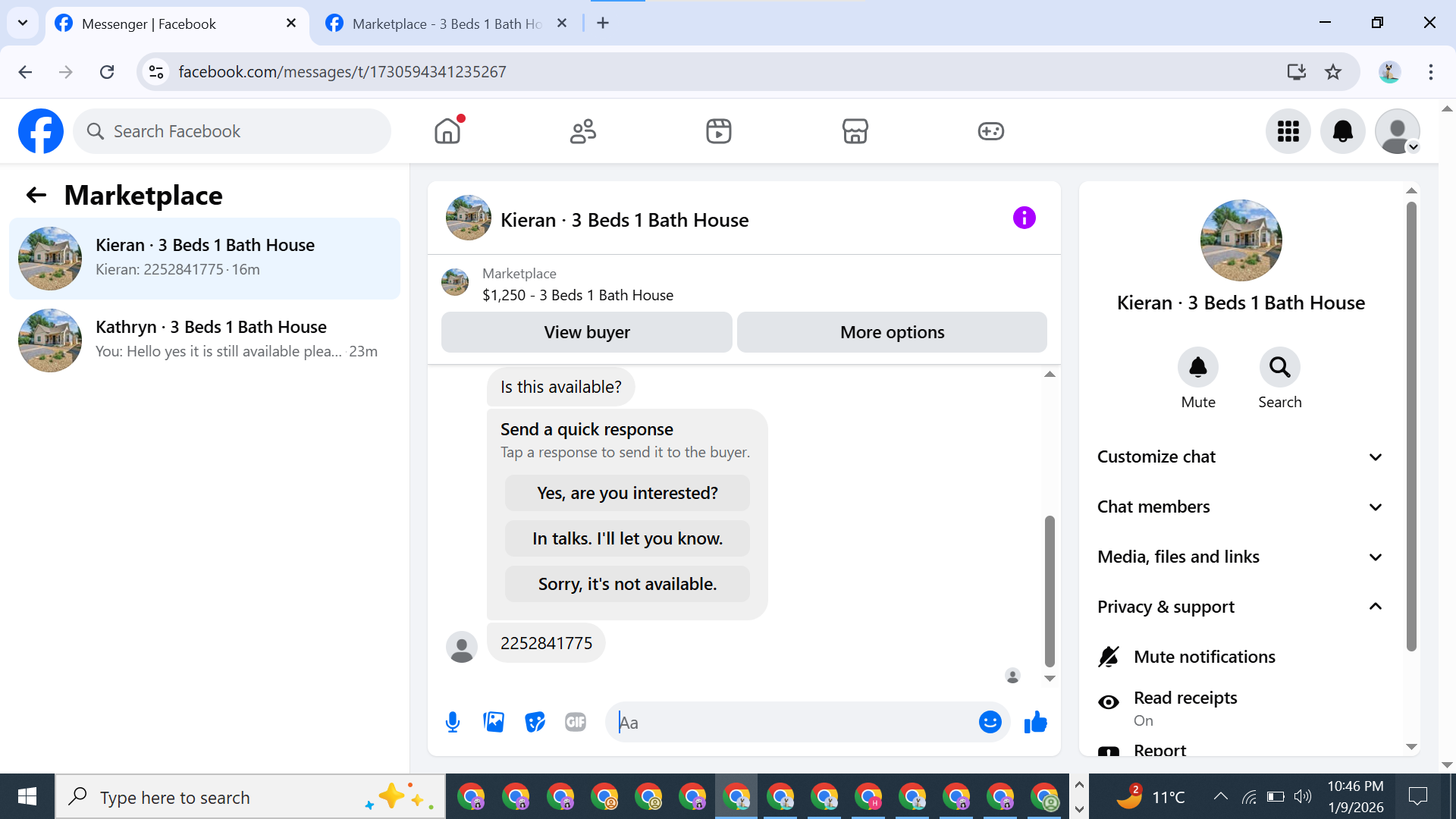Click the voice clip microphone icon

pos(453,722)
